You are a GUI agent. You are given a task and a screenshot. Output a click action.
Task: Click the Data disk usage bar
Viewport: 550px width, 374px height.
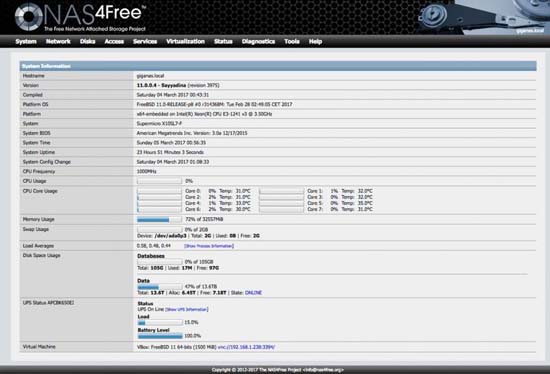[x=159, y=287]
